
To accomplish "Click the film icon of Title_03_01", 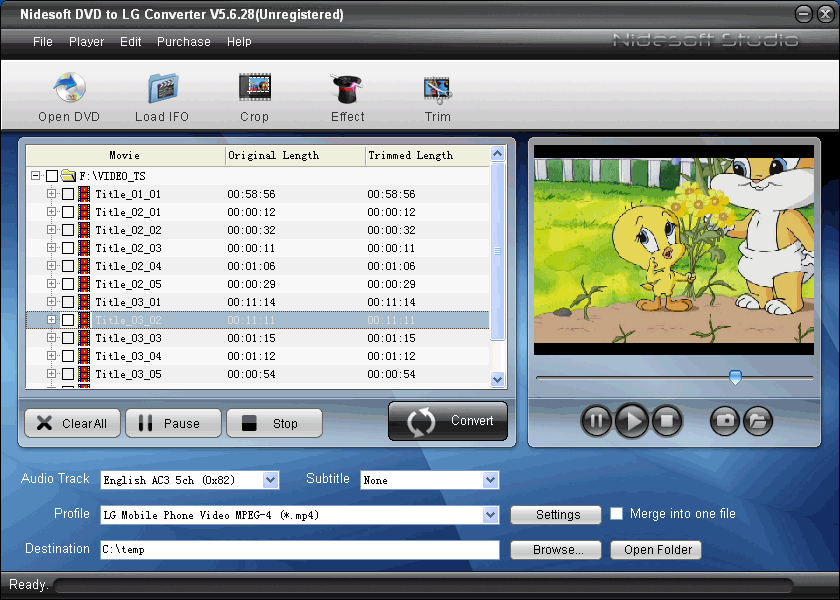I will pyautogui.click(x=84, y=302).
